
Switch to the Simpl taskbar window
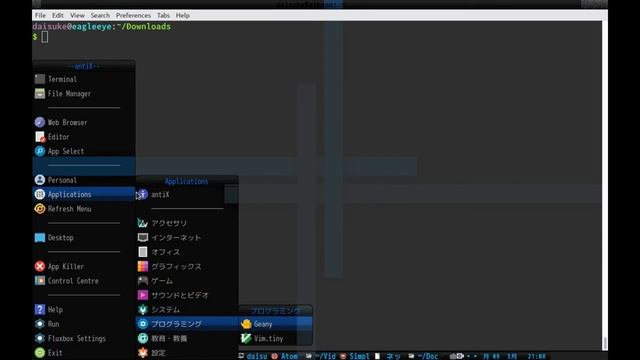pos(355,356)
